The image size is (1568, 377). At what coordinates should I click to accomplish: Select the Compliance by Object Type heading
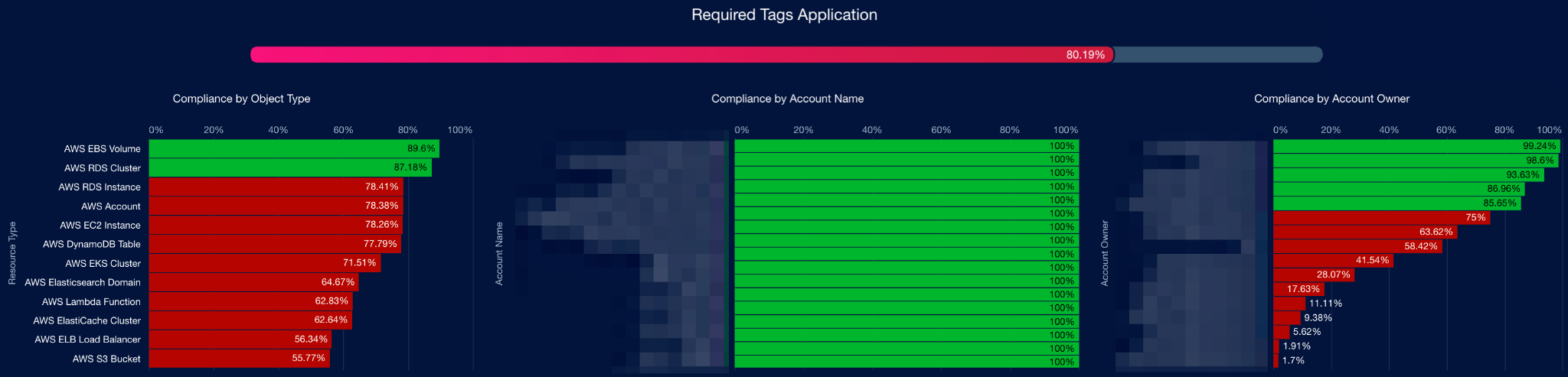point(241,99)
